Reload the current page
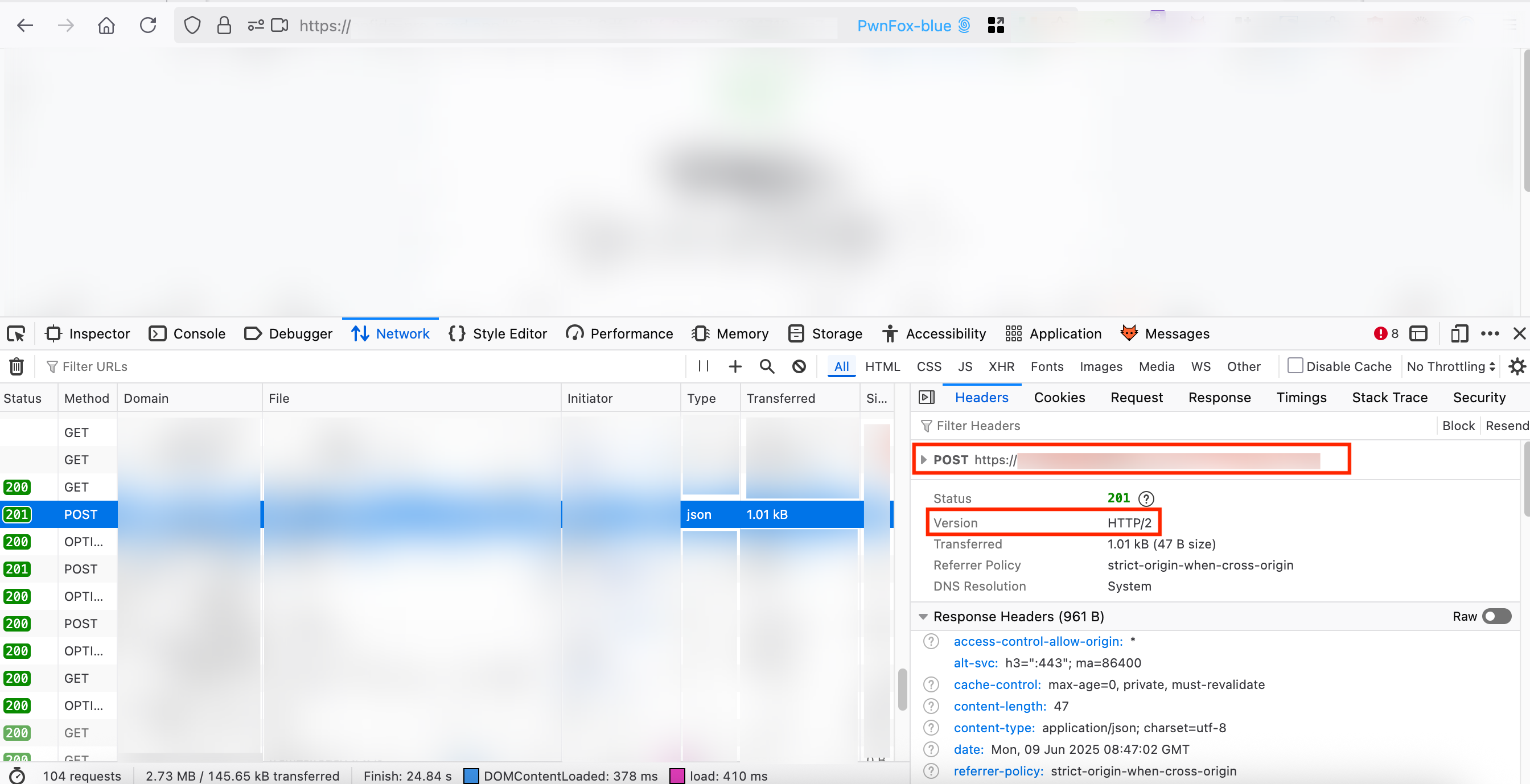 coord(148,25)
